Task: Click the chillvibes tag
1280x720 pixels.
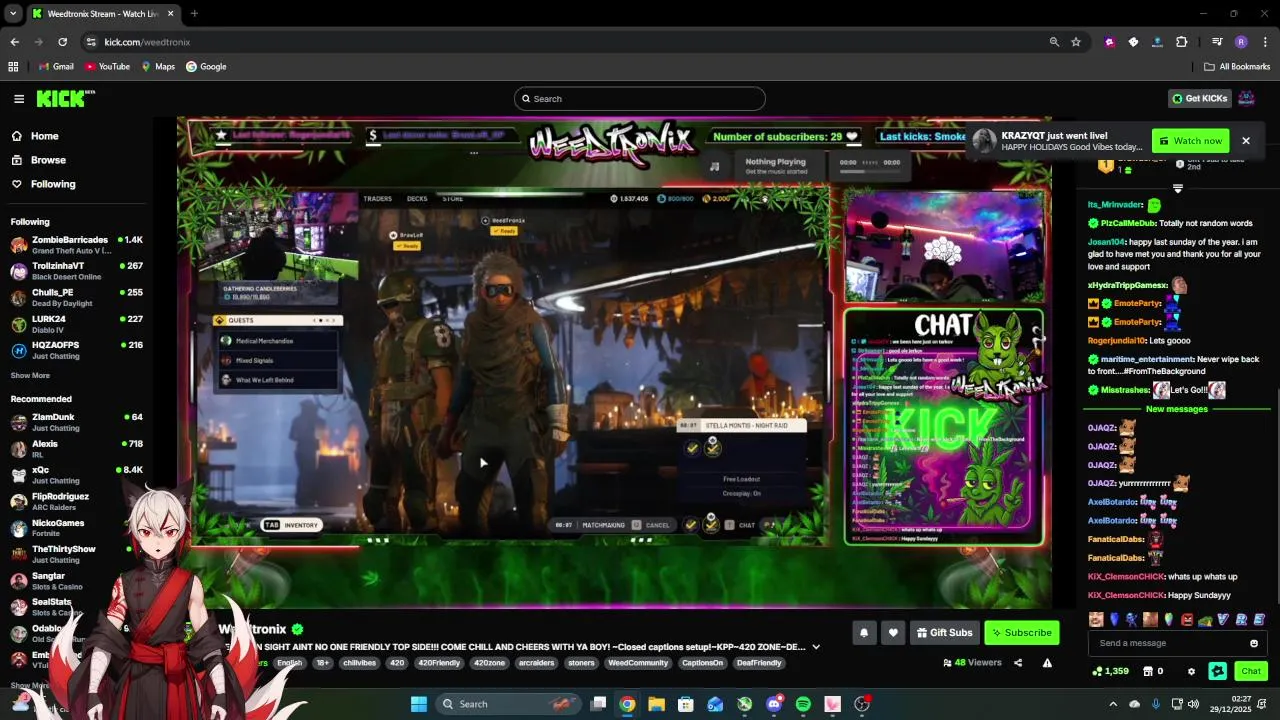Action: 359,663
